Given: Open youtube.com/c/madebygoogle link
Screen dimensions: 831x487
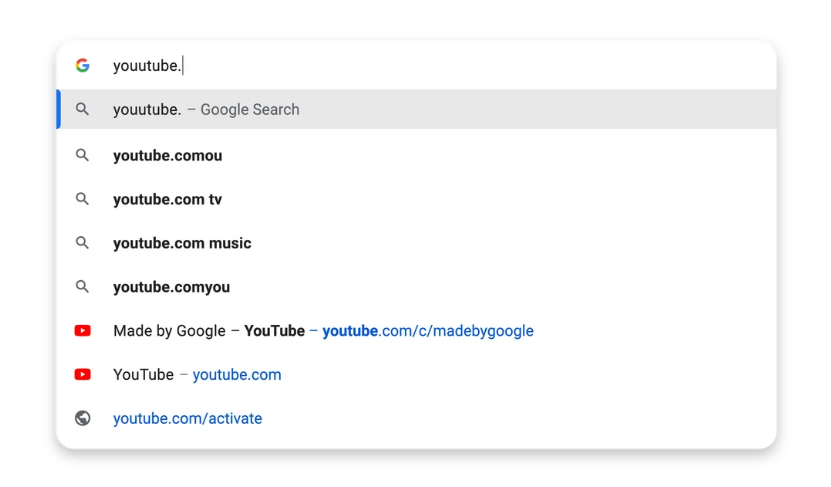Looking at the screenshot, I should click(428, 331).
